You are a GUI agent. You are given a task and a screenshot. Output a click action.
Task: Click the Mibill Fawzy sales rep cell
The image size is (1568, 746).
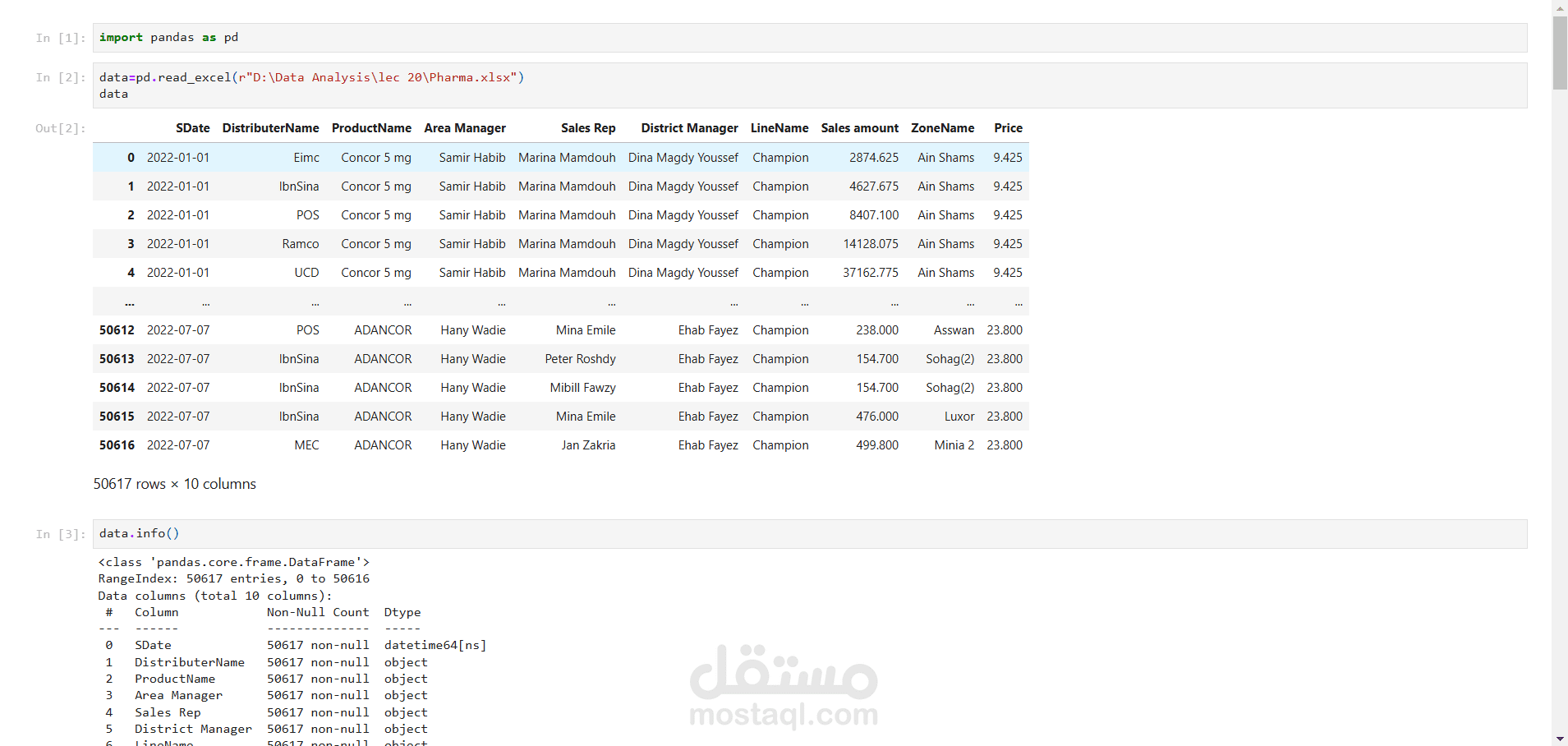(x=582, y=388)
